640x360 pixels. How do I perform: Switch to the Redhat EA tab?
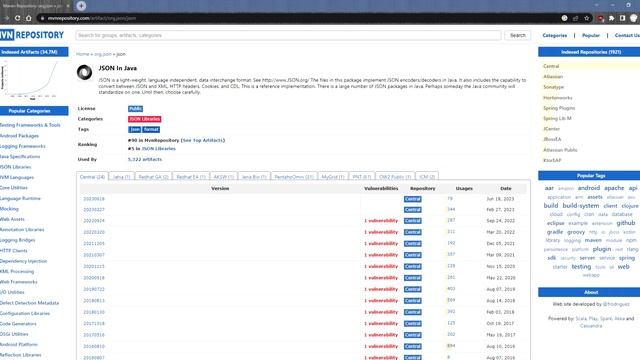click(x=191, y=177)
